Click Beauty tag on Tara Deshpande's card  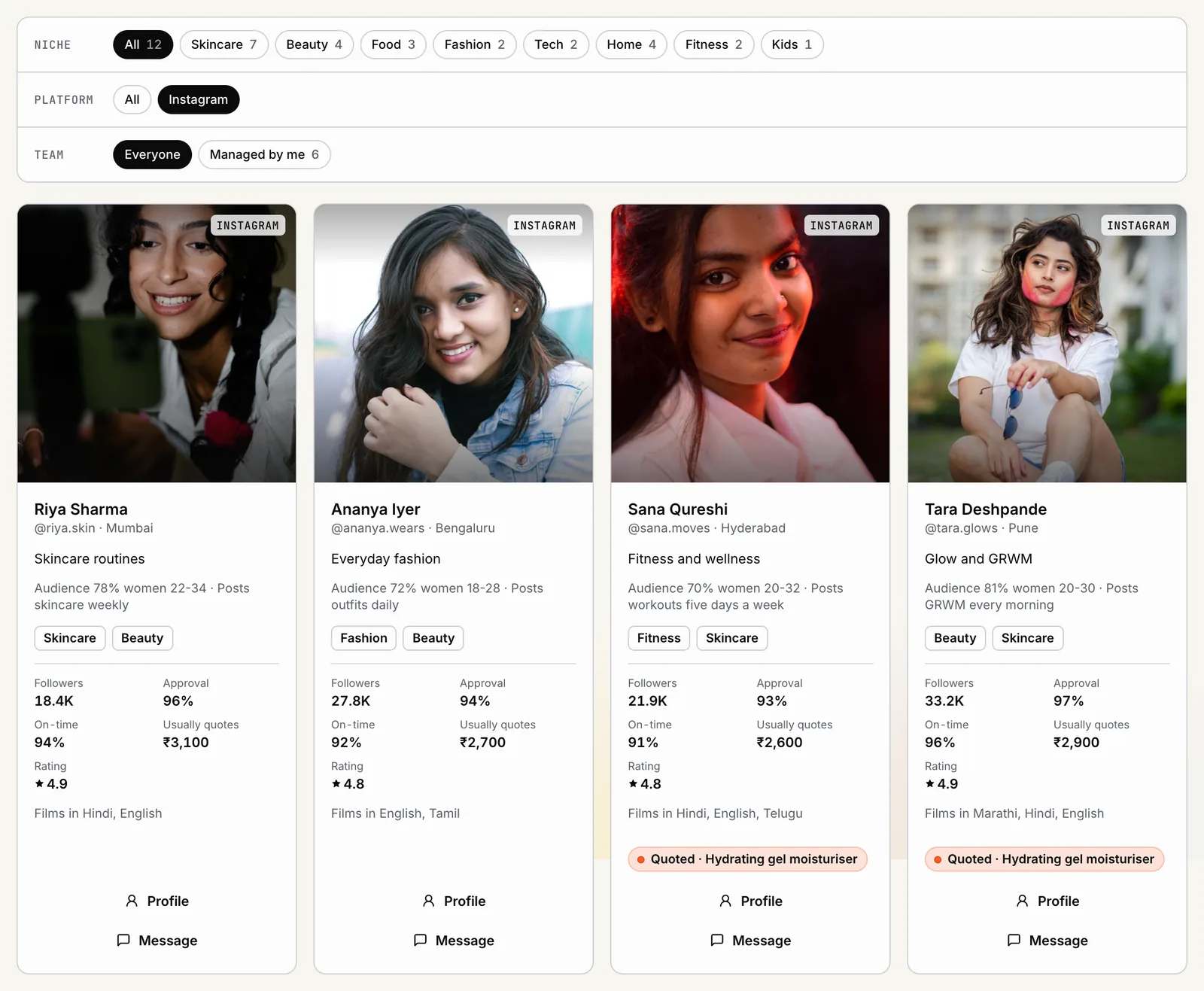(955, 638)
